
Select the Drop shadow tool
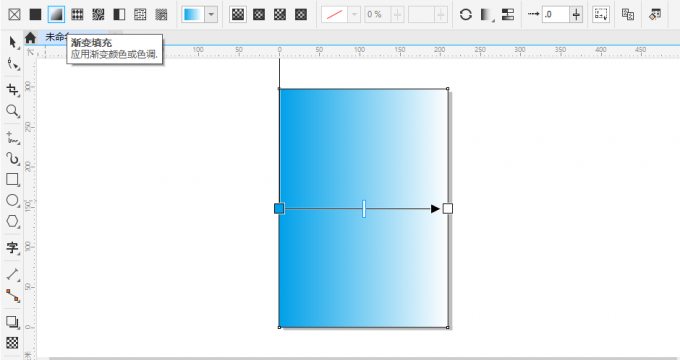(13, 322)
